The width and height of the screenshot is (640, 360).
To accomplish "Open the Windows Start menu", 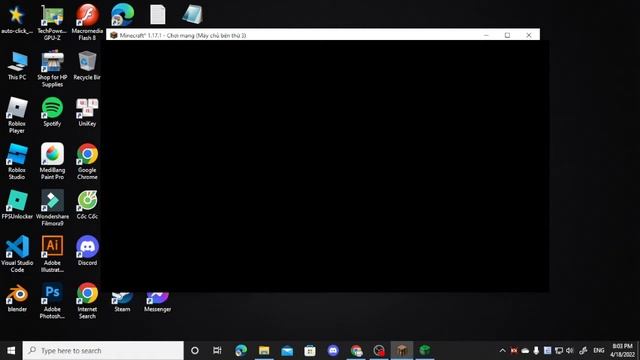I will [11, 350].
